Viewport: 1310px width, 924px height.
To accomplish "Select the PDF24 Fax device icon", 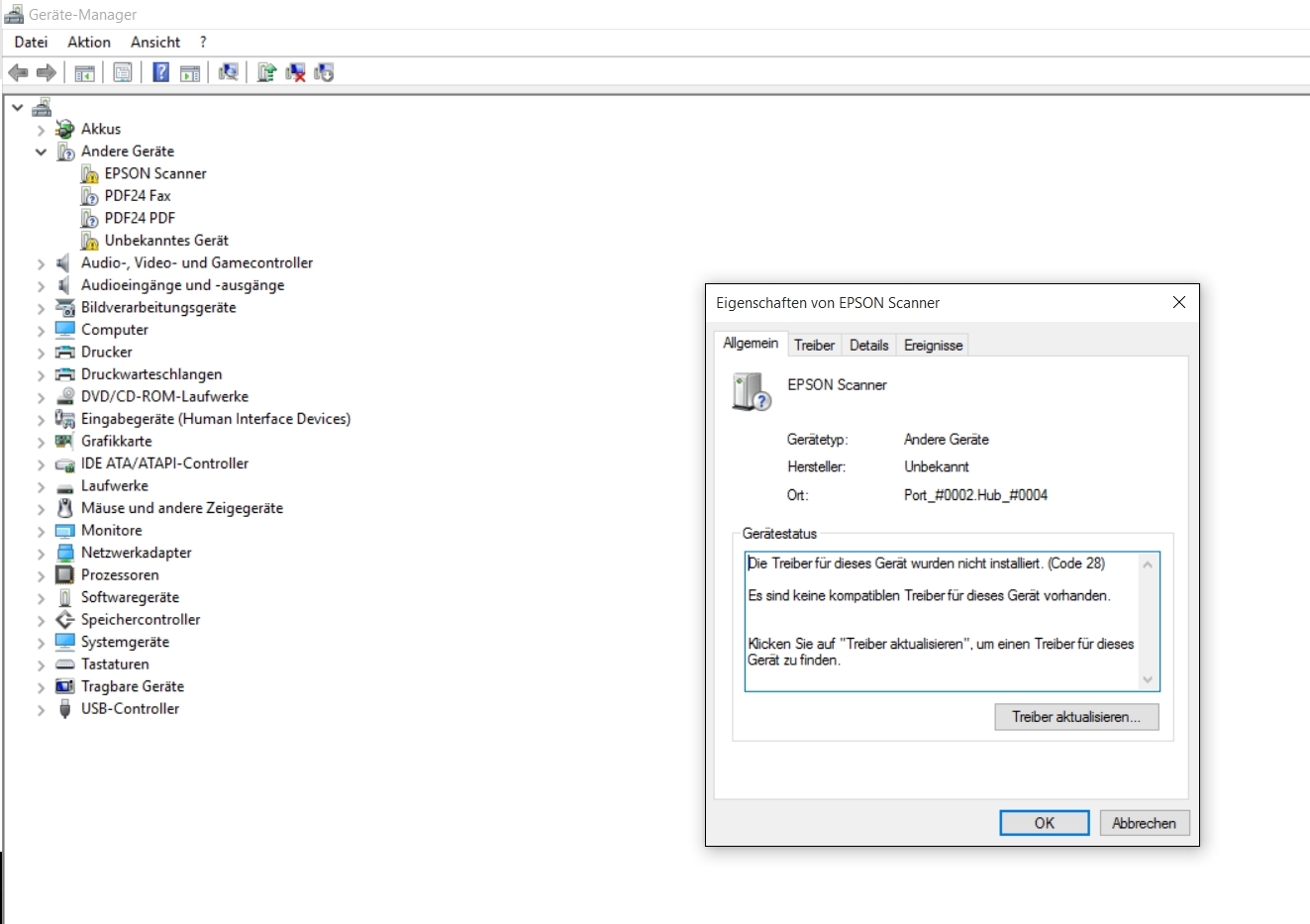I will tap(90, 196).
